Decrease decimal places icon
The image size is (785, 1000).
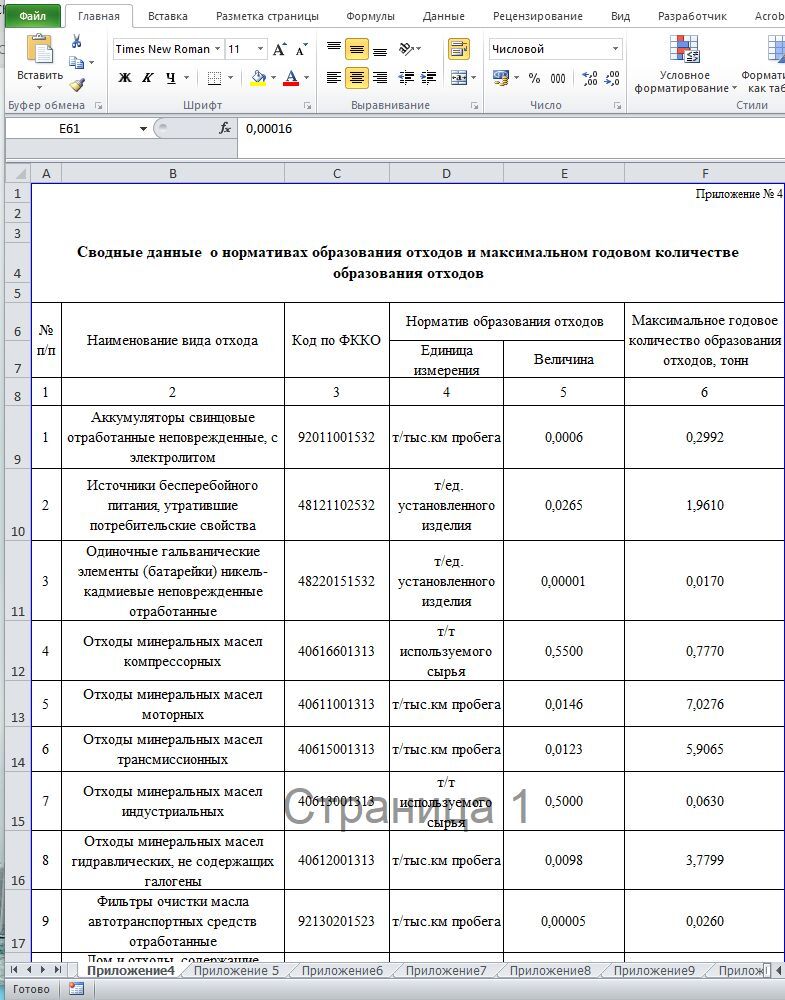click(612, 78)
